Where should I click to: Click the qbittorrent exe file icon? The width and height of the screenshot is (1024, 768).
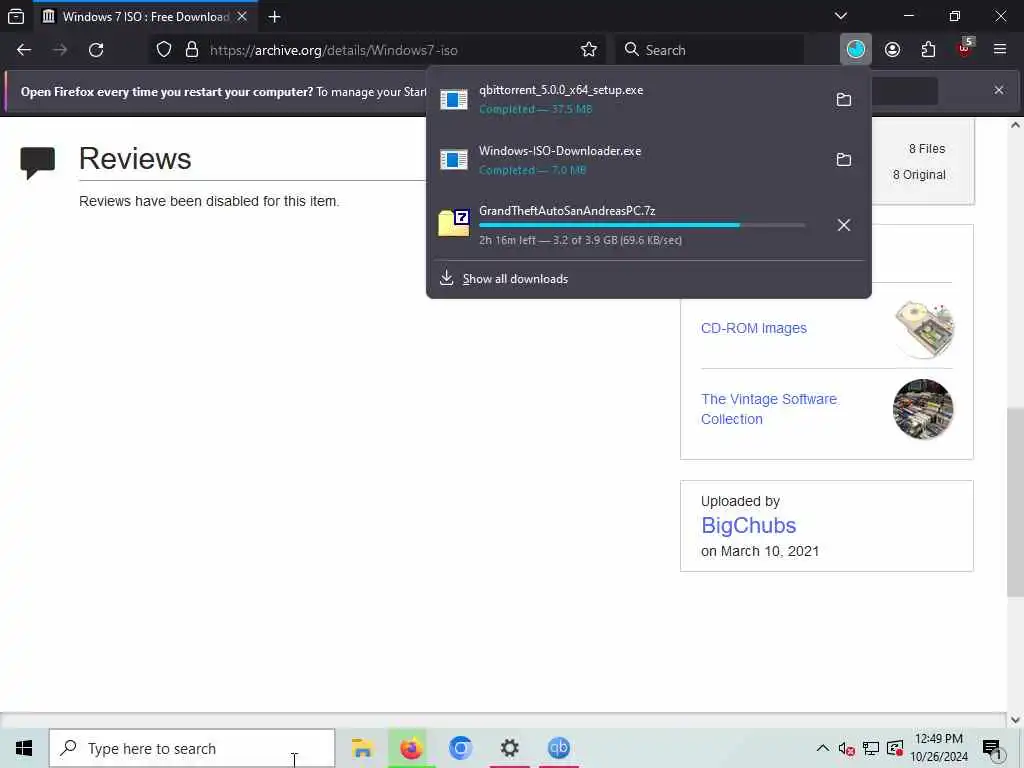(x=454, y=99)
